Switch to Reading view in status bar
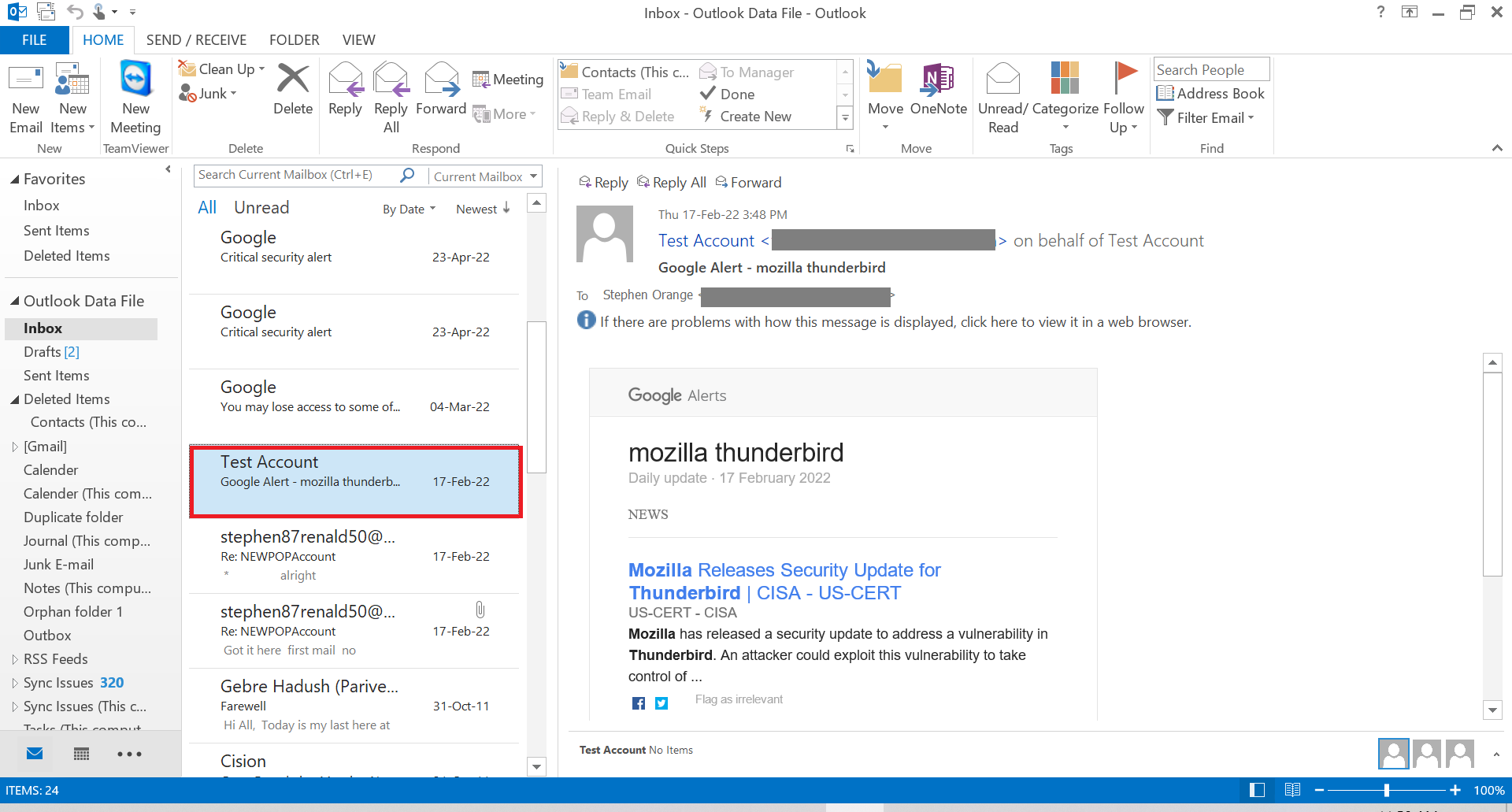 [1292, 790]
